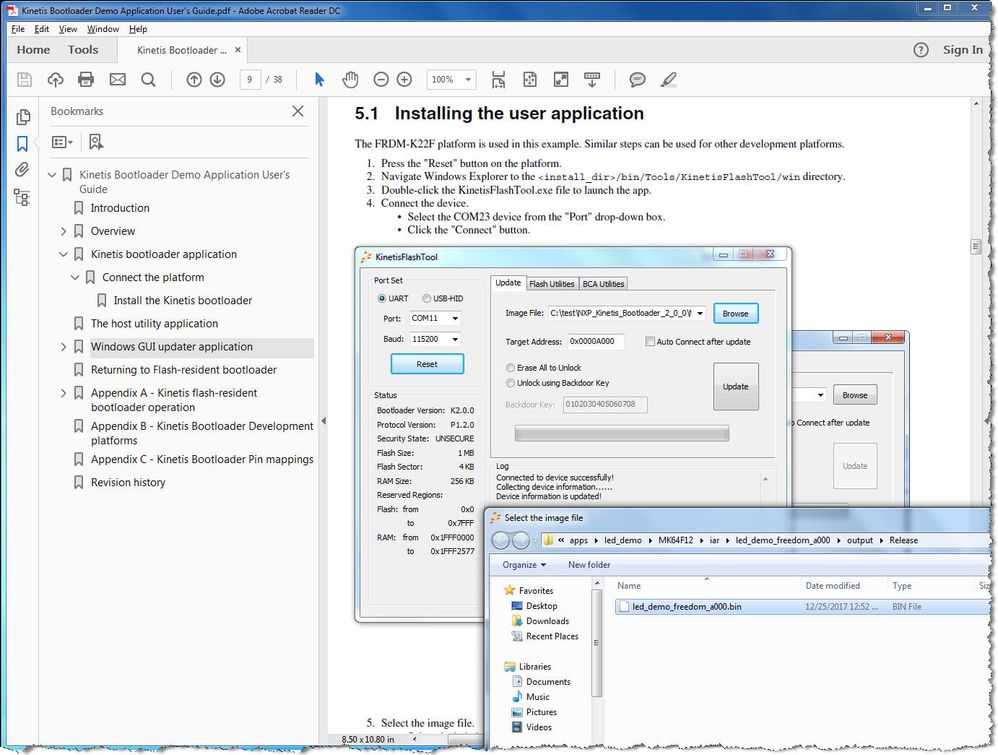The width and height of the screenshot is (998, 755).
Task: Click the Update button in KinetisFlashTool
Action: coord(735,386)
